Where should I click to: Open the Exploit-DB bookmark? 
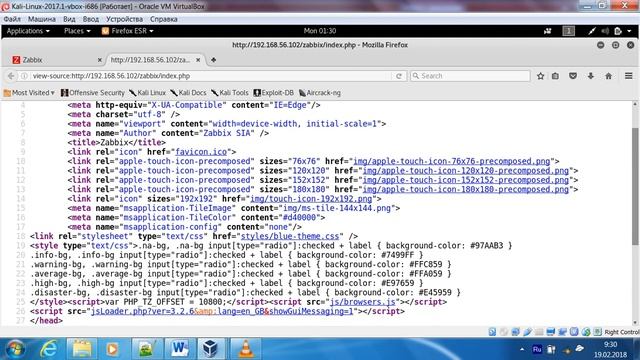click(273, 93)
